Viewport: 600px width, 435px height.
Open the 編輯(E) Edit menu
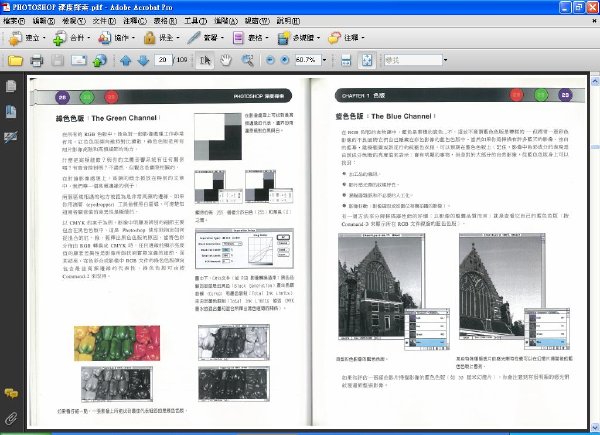[44, 21]
